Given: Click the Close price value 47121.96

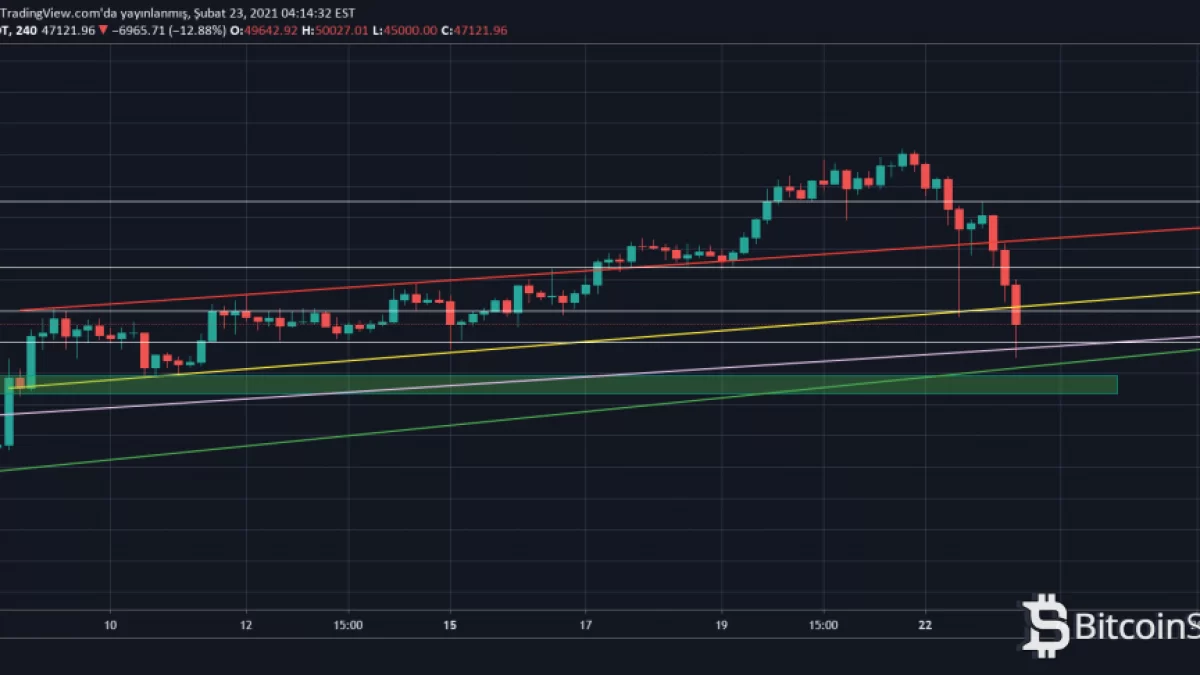Looking at the screenshot, I should click(479, 31).
